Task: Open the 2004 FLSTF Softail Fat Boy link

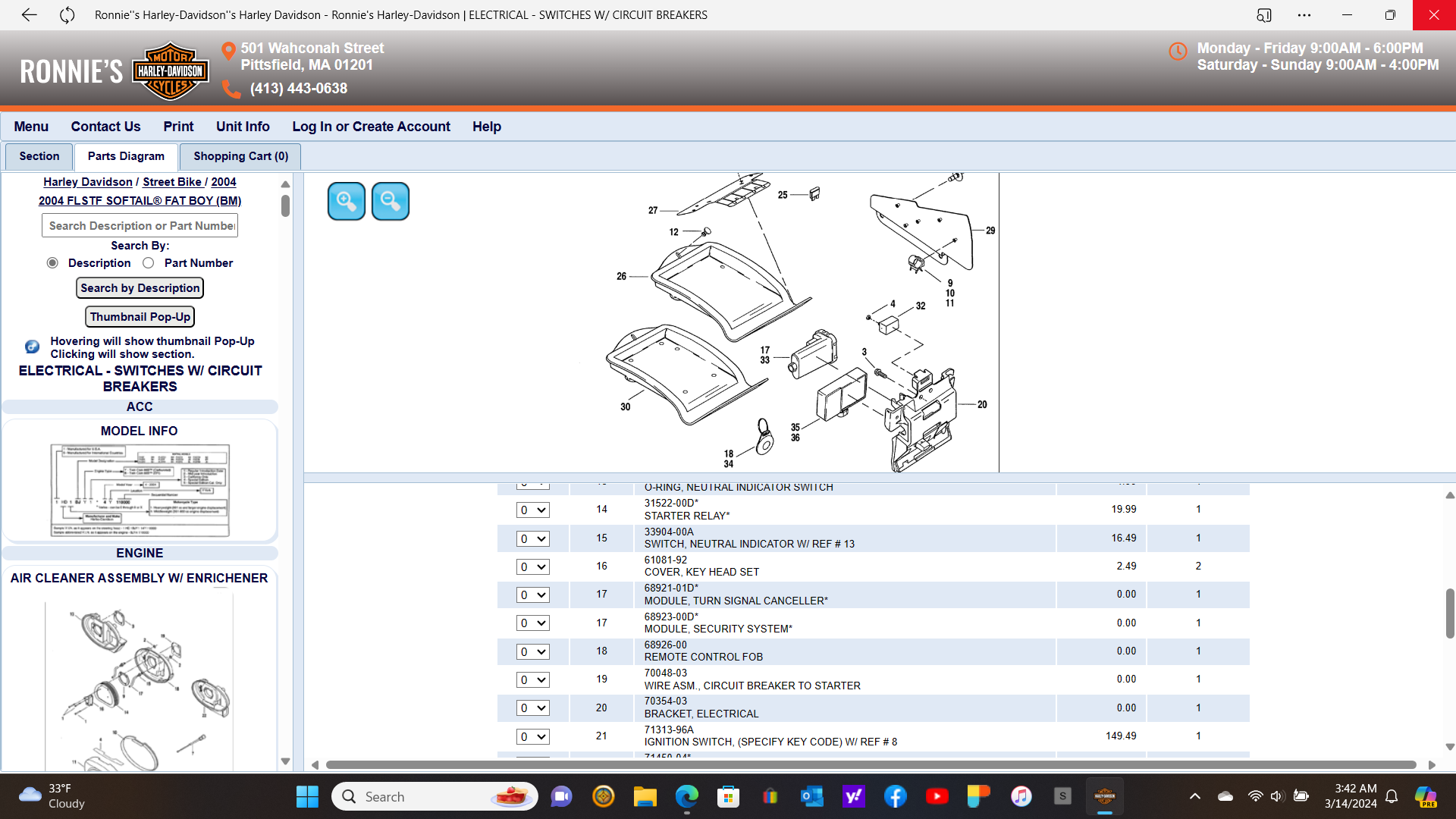Action: tap(140, 201)
